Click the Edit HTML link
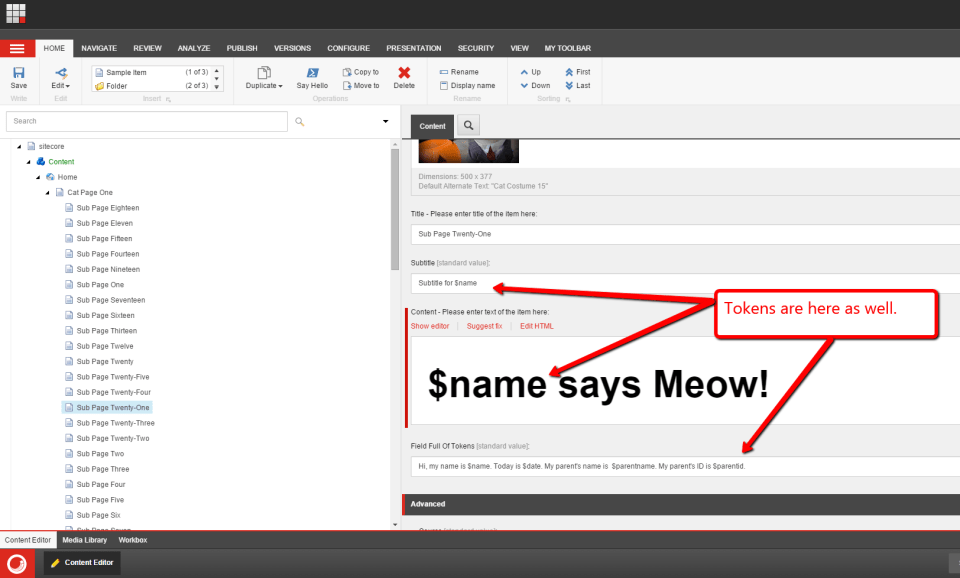Screen dimensions: 960x578 tap(536, 326)
